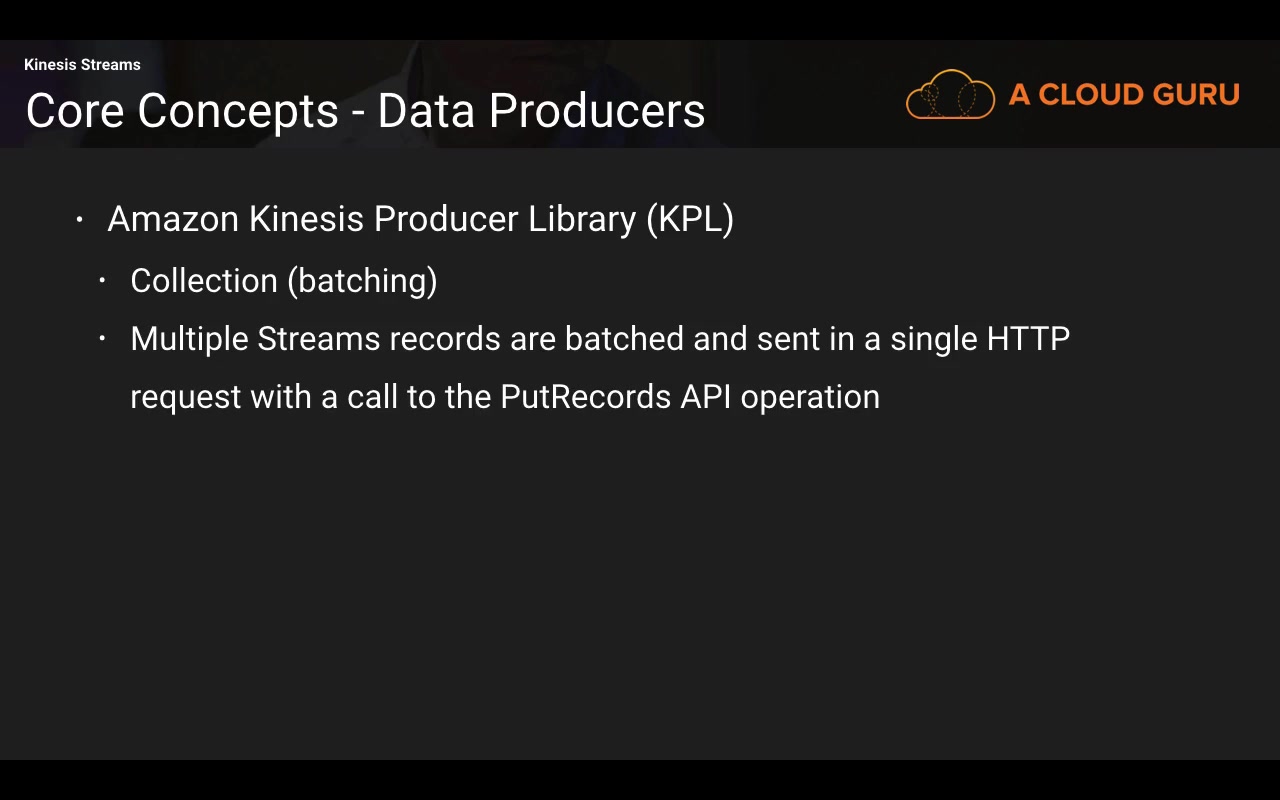
Task: Select the "Kinesis Streams" section label
Action: [x=82, y=65]
